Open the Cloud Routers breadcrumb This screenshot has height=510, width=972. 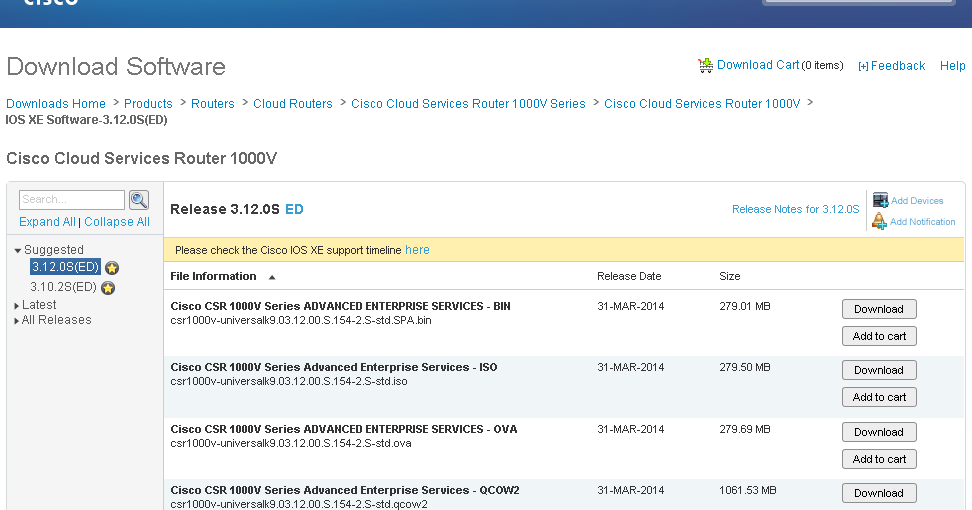coord(293,104)
